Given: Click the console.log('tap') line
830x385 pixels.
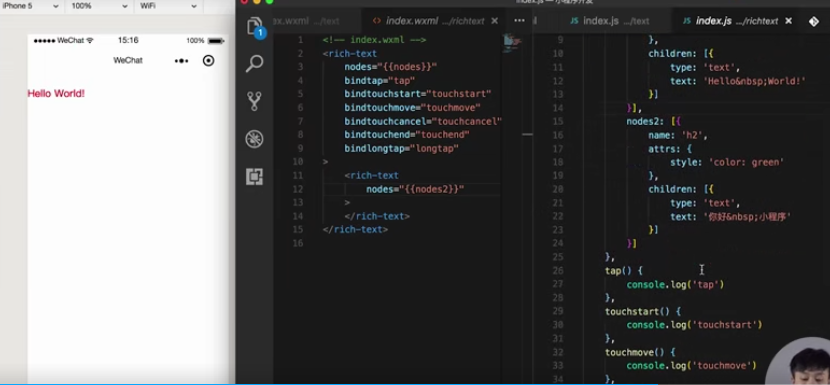Looking at the screenshot, I should [x=675, y=285].
